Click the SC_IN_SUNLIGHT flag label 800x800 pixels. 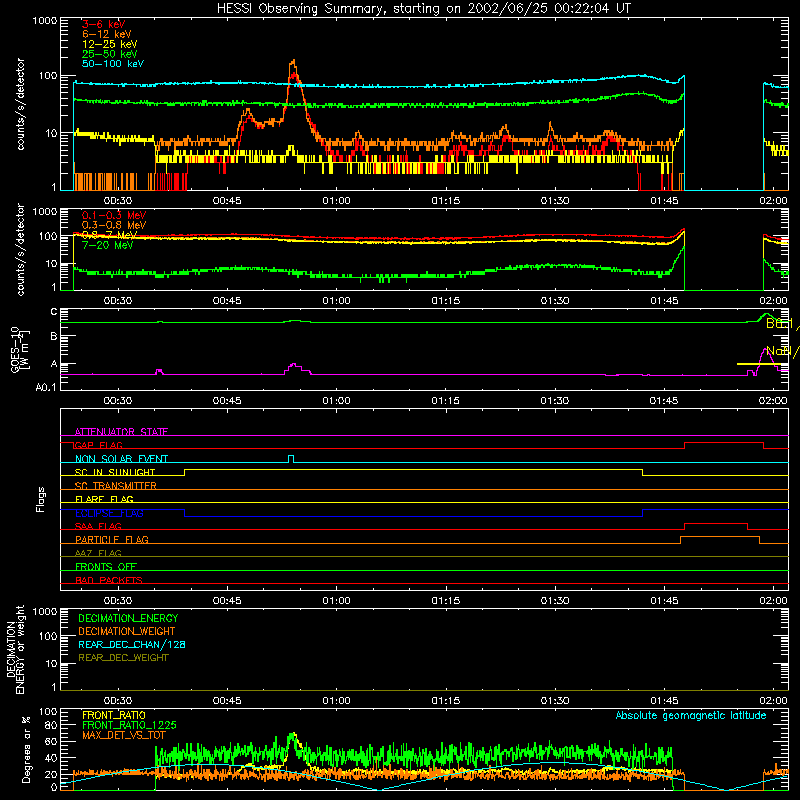(115, 472)
